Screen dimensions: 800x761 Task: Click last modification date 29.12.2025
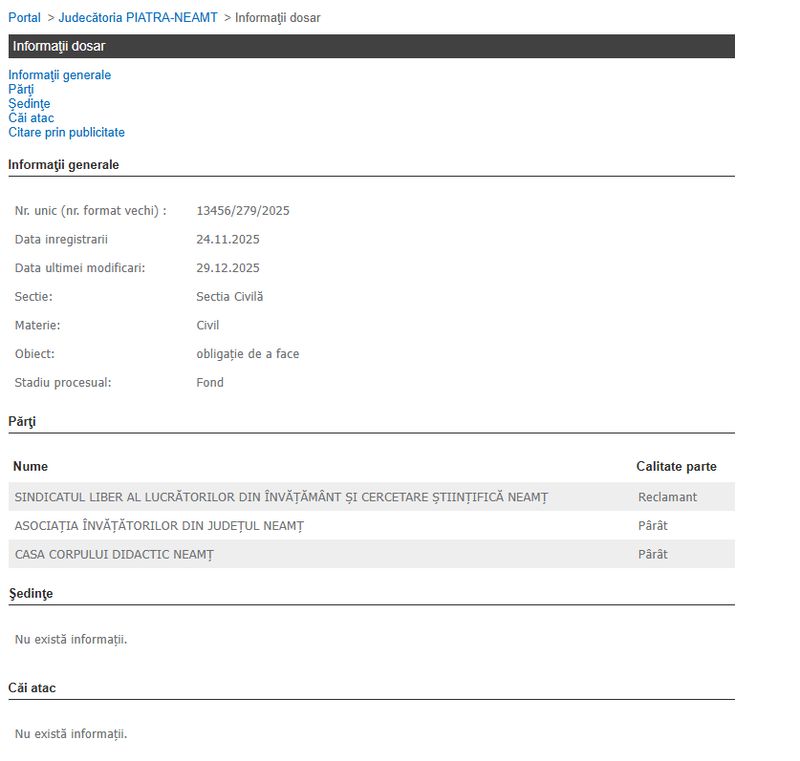click(x=228, y=268)
